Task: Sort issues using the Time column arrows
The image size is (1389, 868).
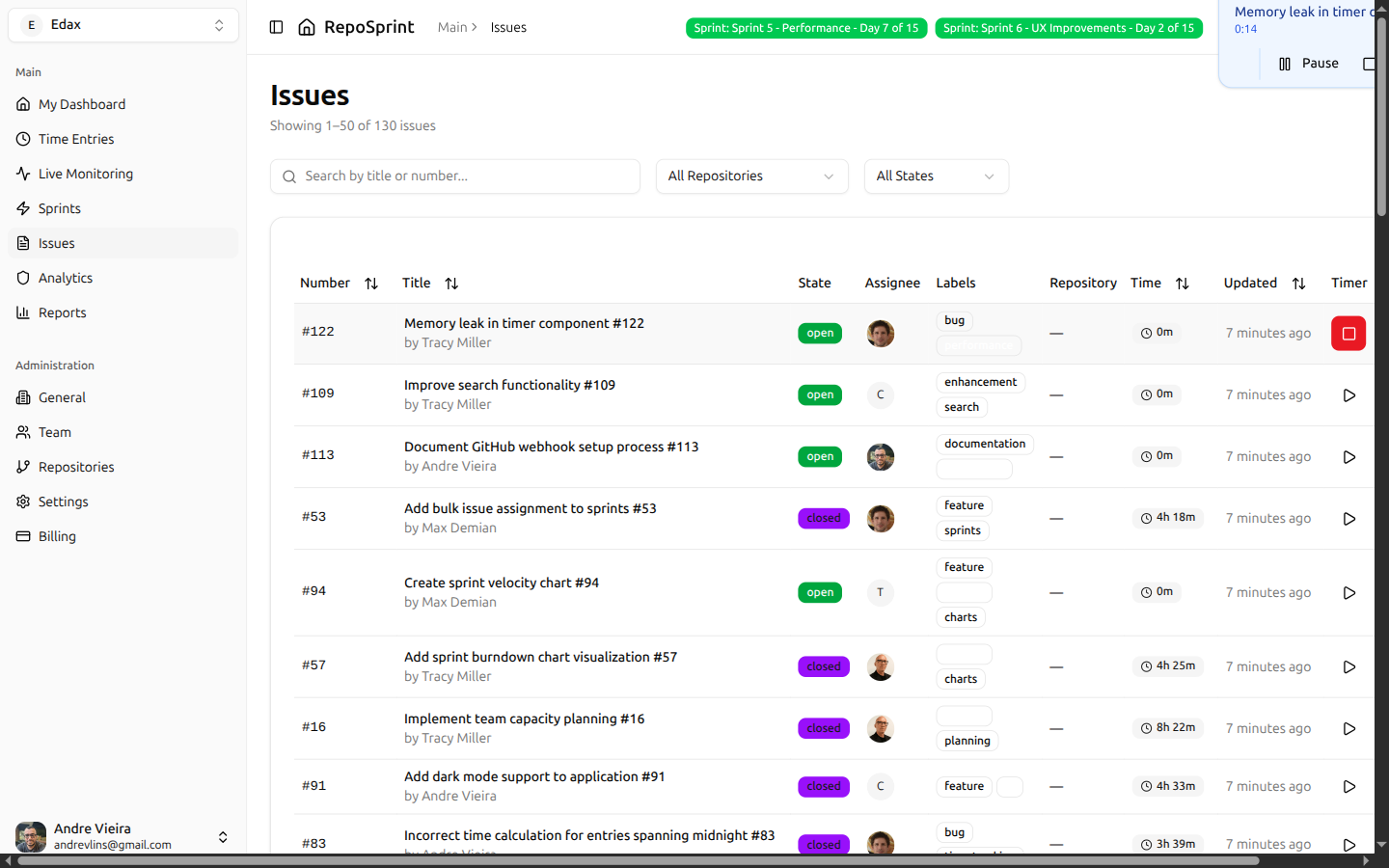Action: point(1180,284)
